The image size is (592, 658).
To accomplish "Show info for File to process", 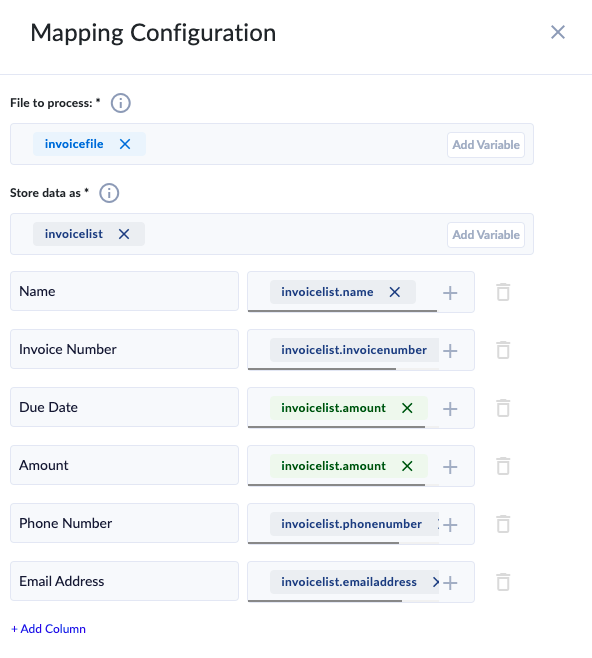I will pyautogui.click(x=120, y=103).
